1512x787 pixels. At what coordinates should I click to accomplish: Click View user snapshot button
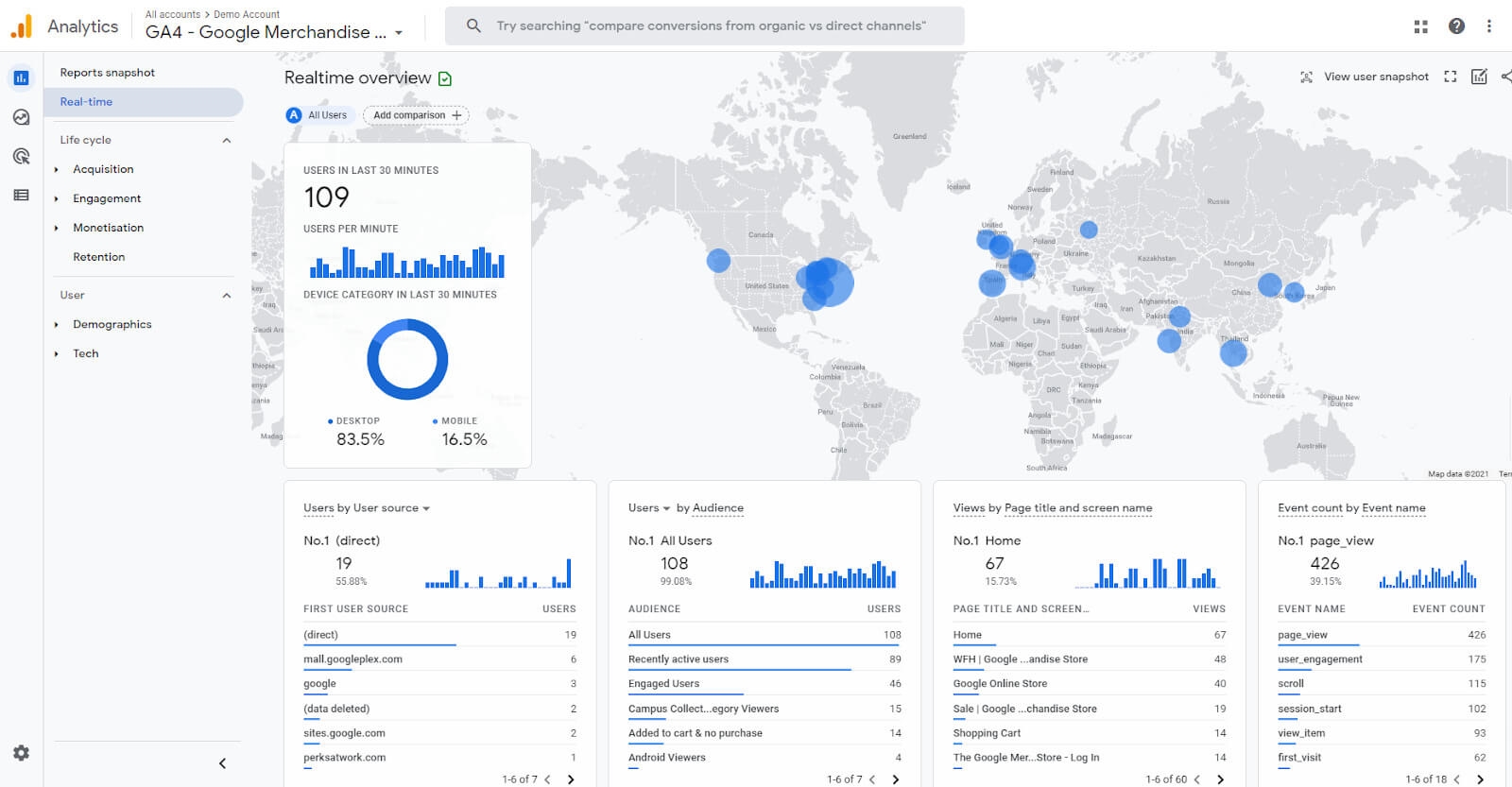coord(1365,77)
